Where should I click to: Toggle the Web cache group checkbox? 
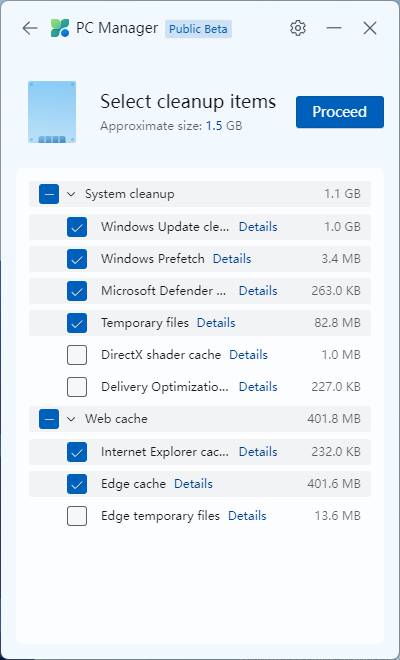[49, 419]
